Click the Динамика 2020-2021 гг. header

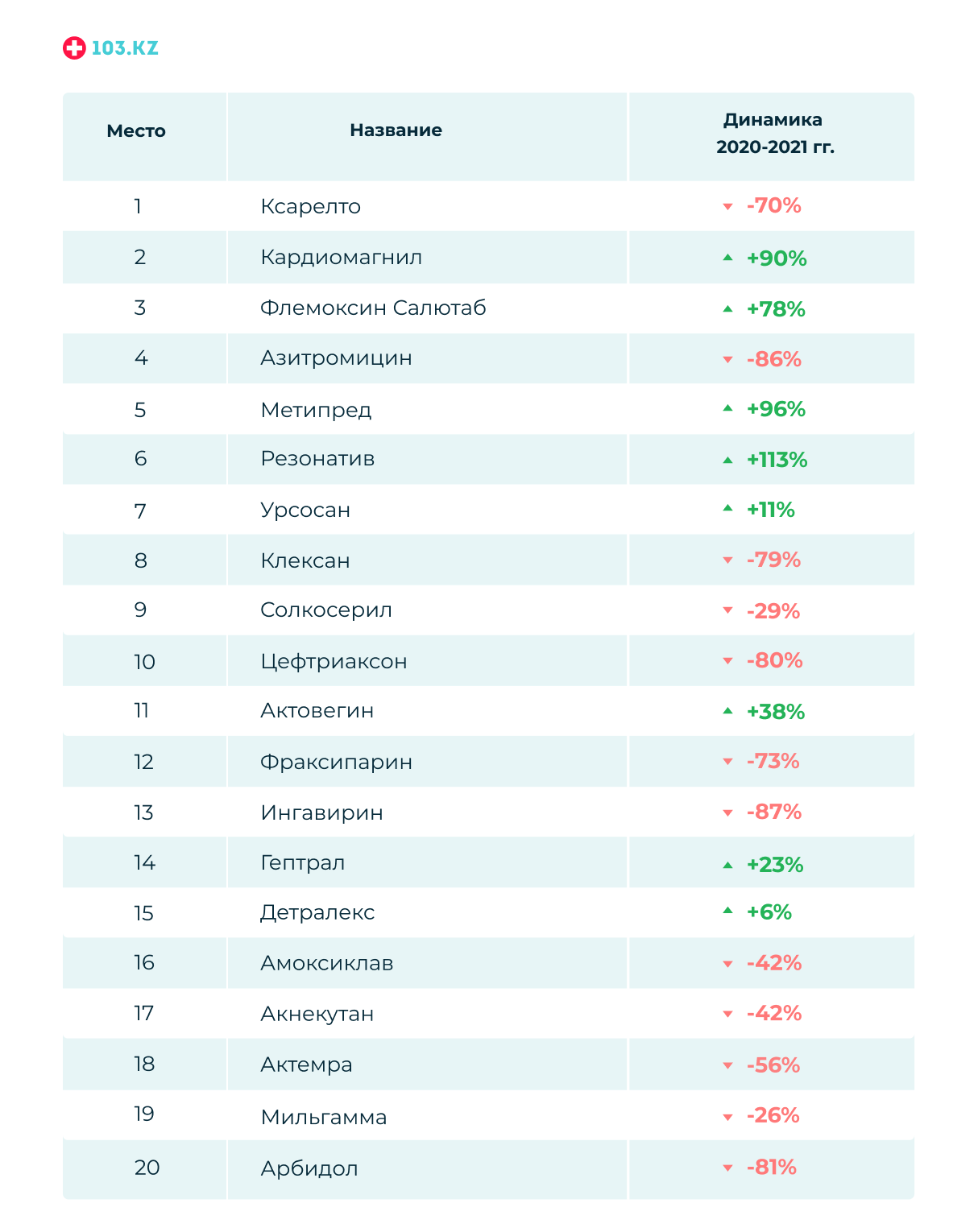point(774,133)
